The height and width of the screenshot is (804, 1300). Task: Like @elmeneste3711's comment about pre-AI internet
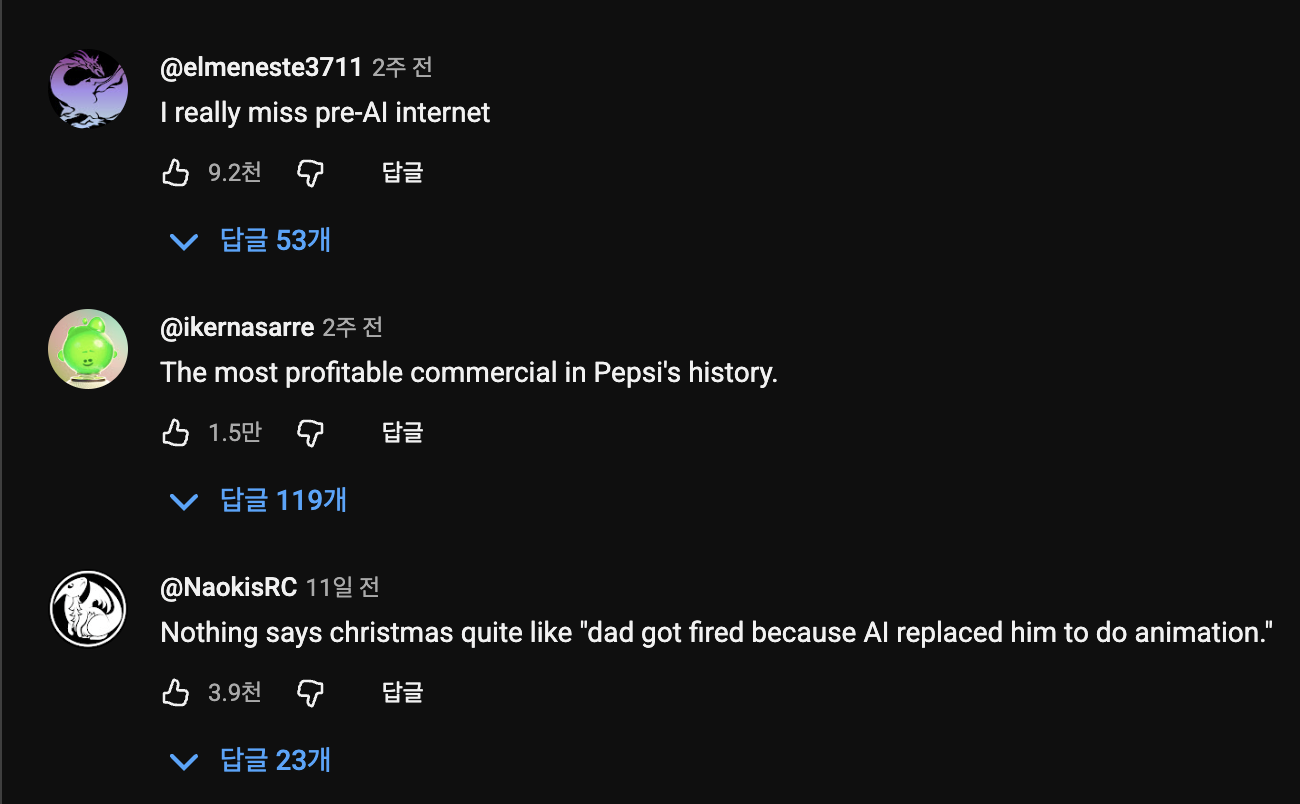point(176,172)
